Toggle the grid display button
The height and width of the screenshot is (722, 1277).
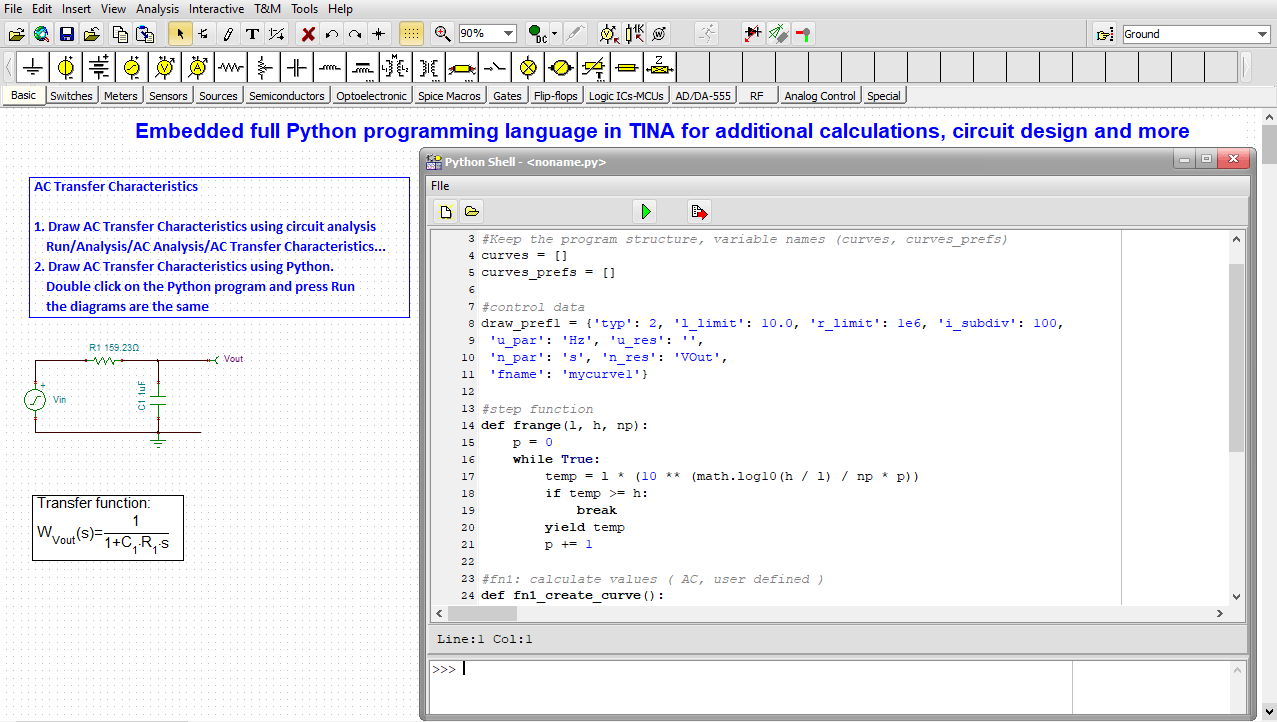pos(411,34)
